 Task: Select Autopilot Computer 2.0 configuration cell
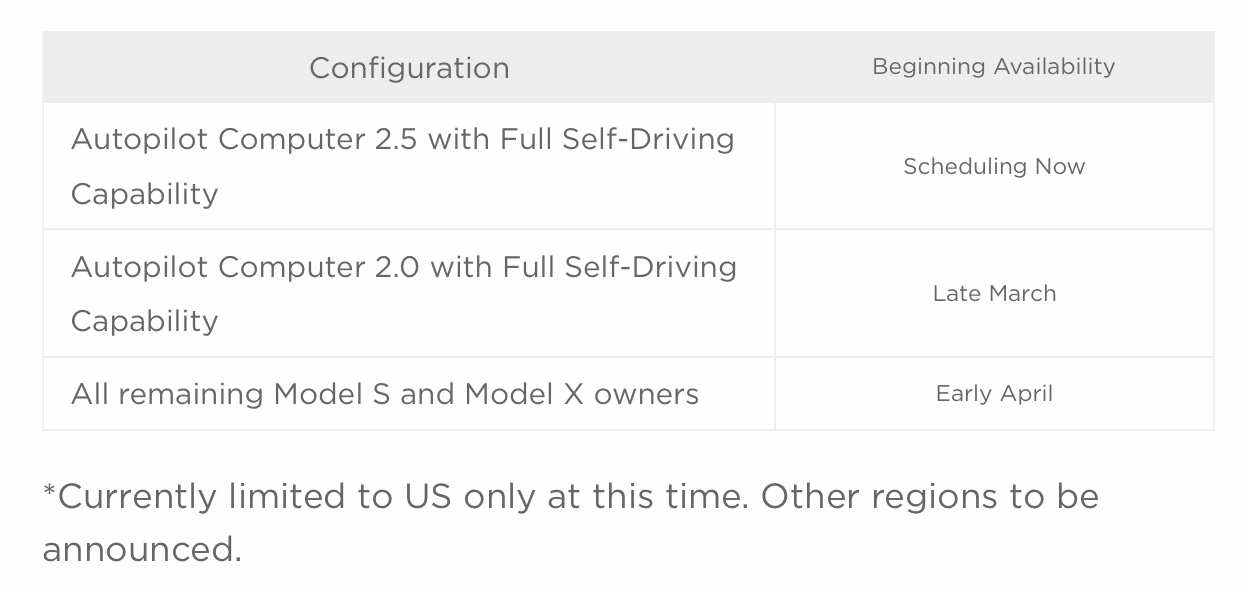coord(409,293)
